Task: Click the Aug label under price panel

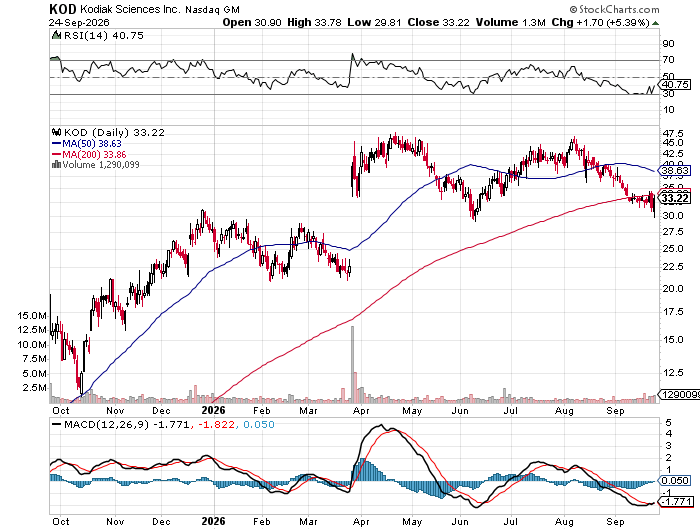Action: pos(564,411)
